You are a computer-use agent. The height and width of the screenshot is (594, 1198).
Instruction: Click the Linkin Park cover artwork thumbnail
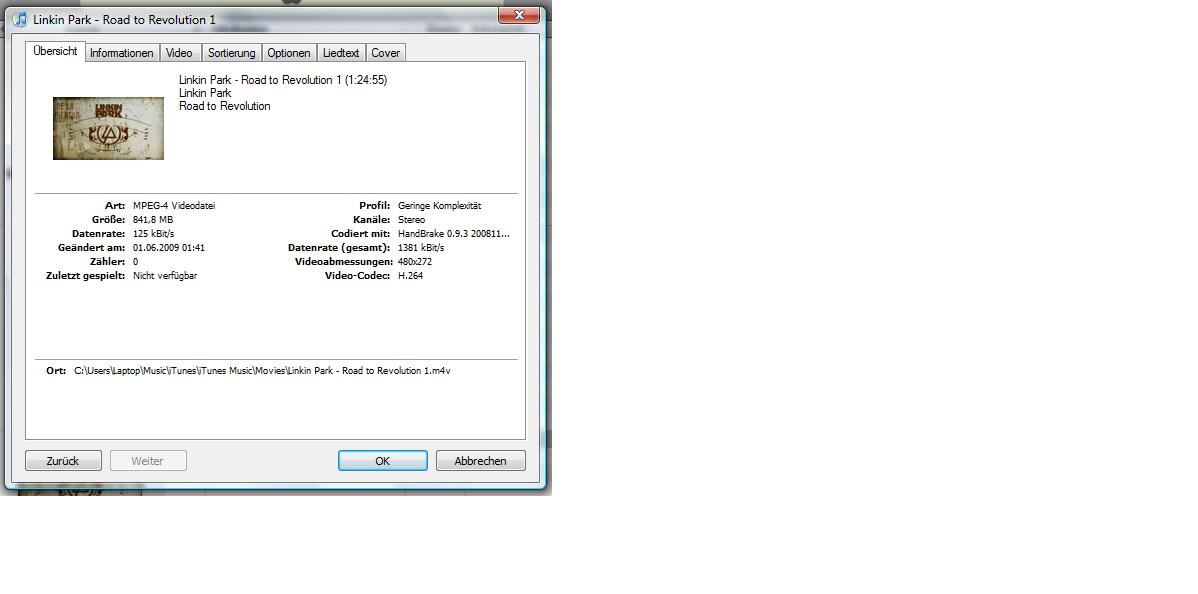click(x=108, y=128)
